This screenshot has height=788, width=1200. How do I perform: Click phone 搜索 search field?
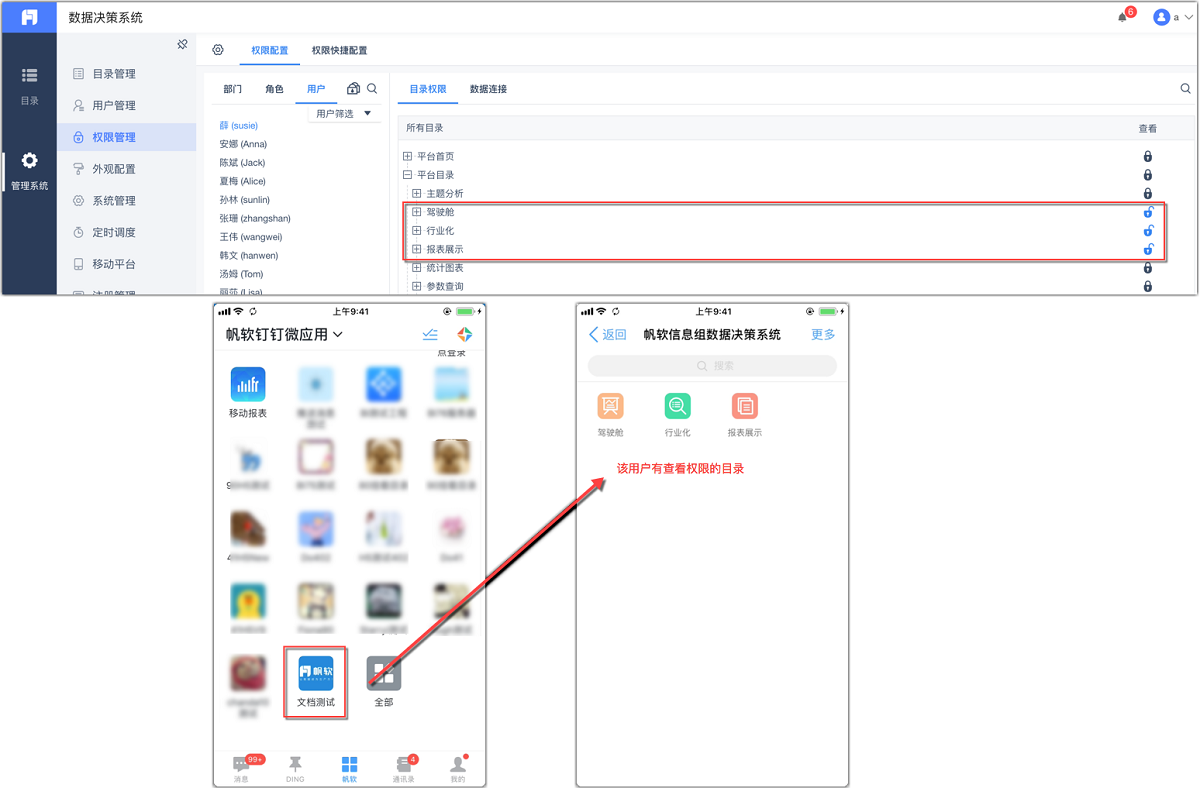(712, 366)
